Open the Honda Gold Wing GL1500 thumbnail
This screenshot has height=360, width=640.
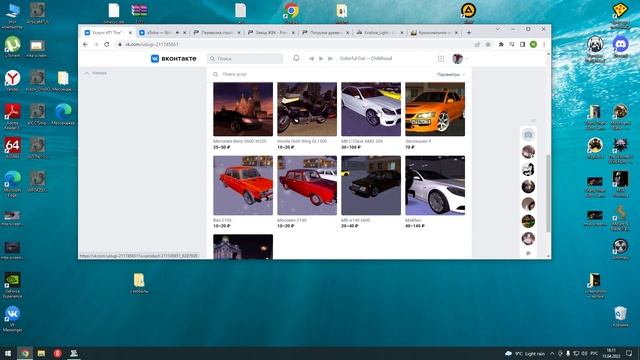(307, 109)
